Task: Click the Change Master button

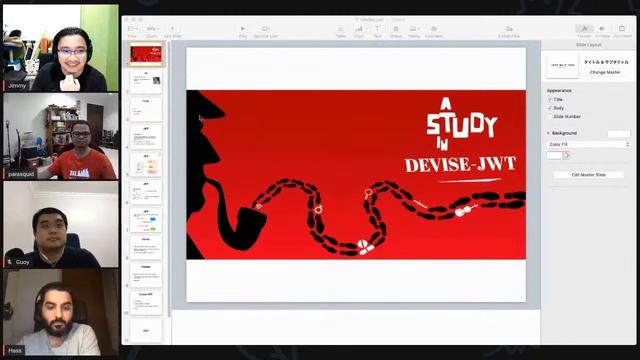Action: 605,72
